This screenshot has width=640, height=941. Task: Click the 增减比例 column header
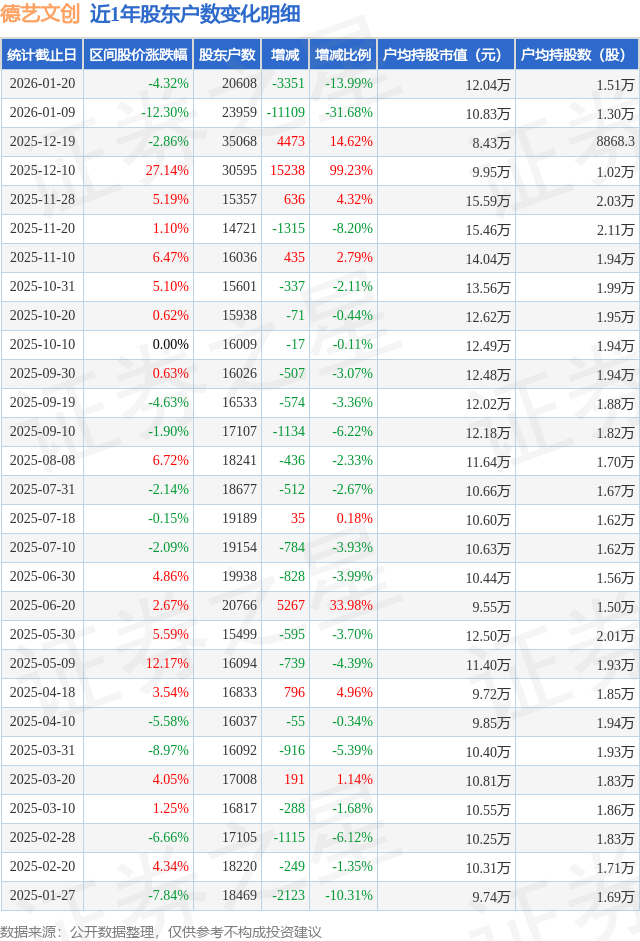[342, 56]
